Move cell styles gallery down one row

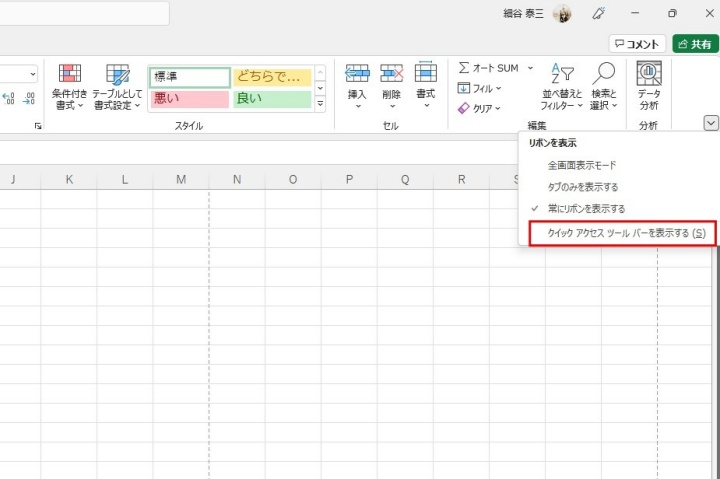[320, 88]
